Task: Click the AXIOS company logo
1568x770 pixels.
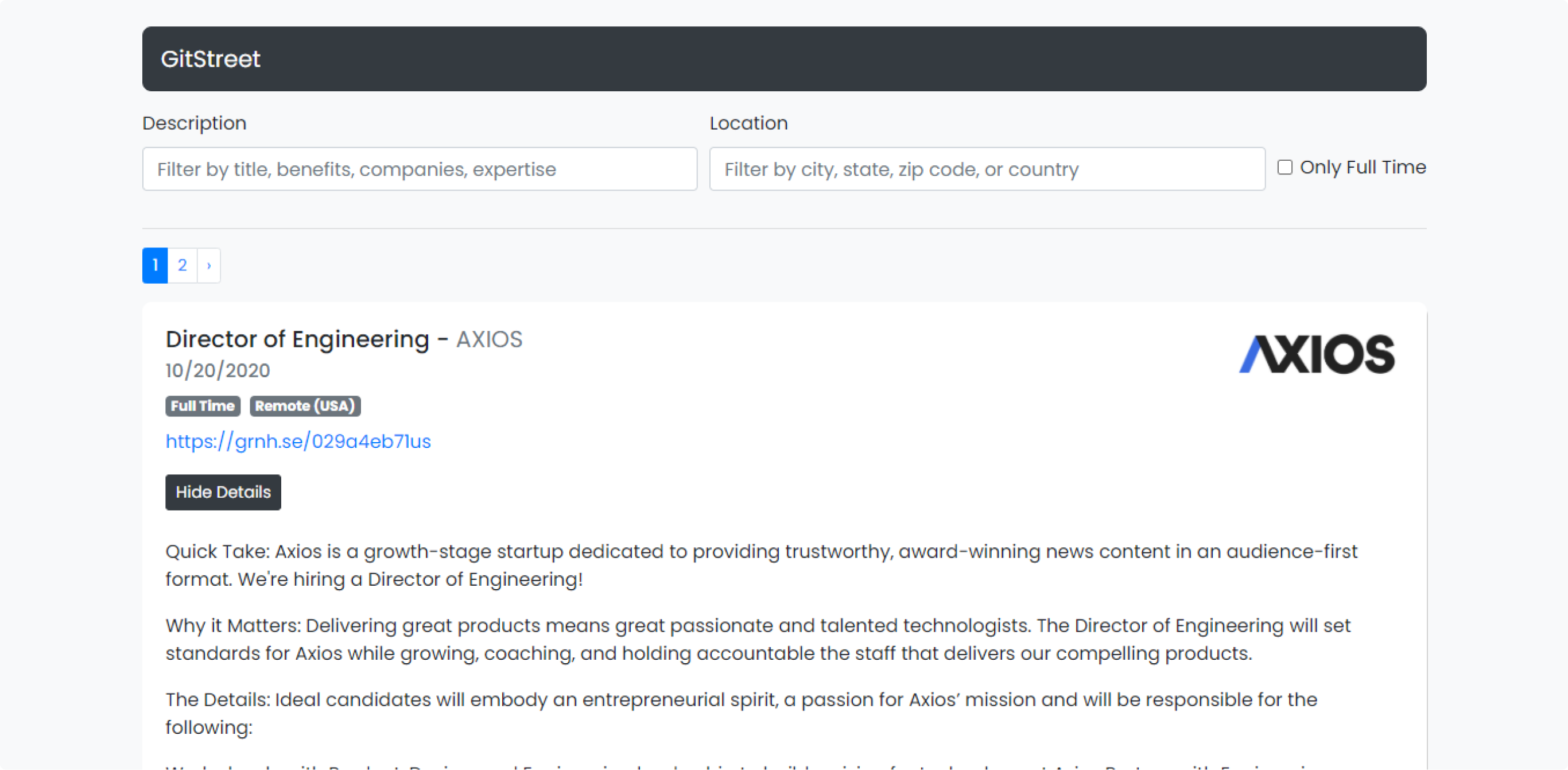Action: tap(1317, 353)
